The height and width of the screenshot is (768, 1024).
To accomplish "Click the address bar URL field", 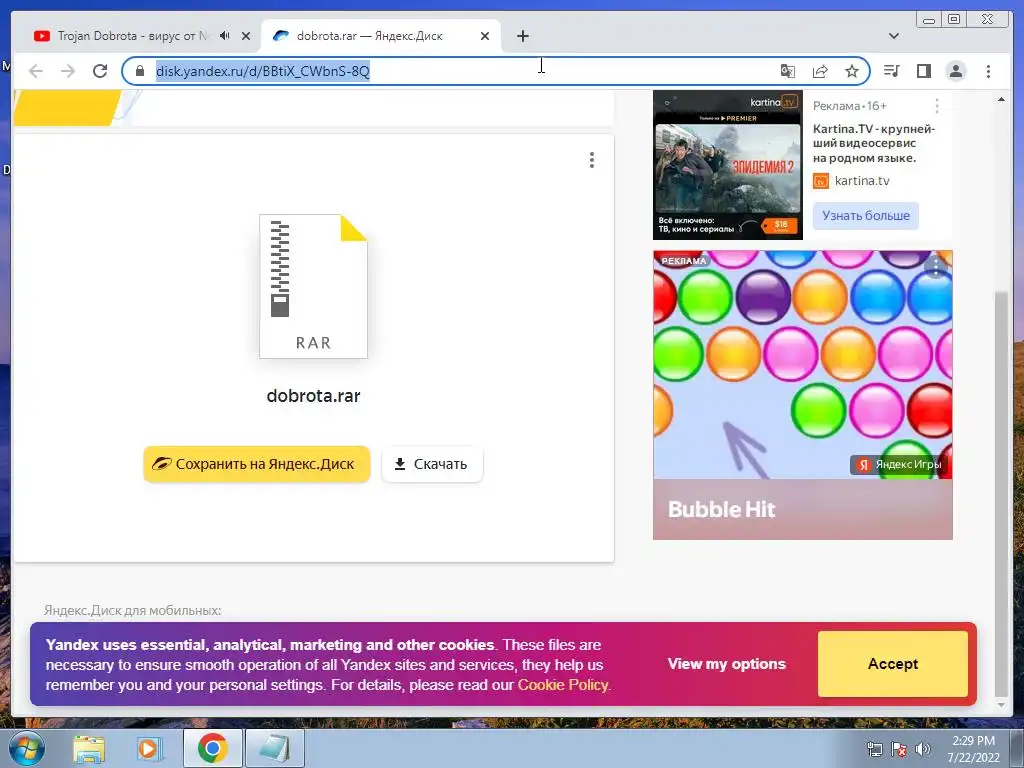I will pos(457,71).
